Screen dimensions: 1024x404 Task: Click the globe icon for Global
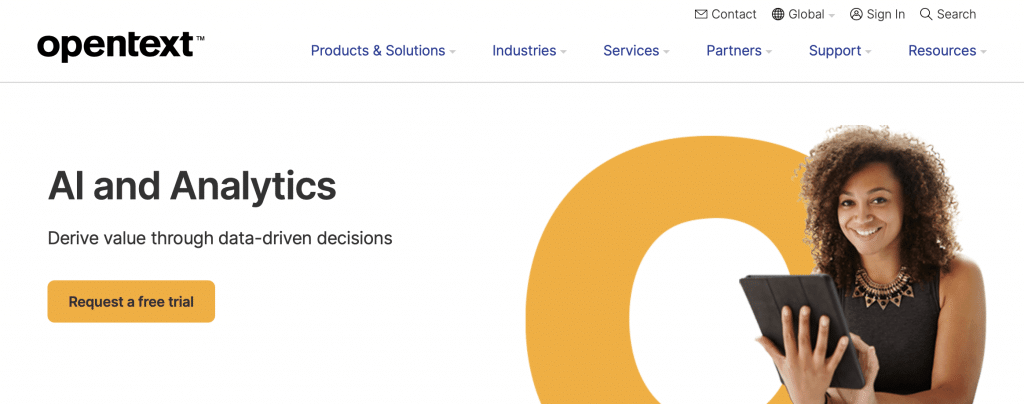coord(778,14)
